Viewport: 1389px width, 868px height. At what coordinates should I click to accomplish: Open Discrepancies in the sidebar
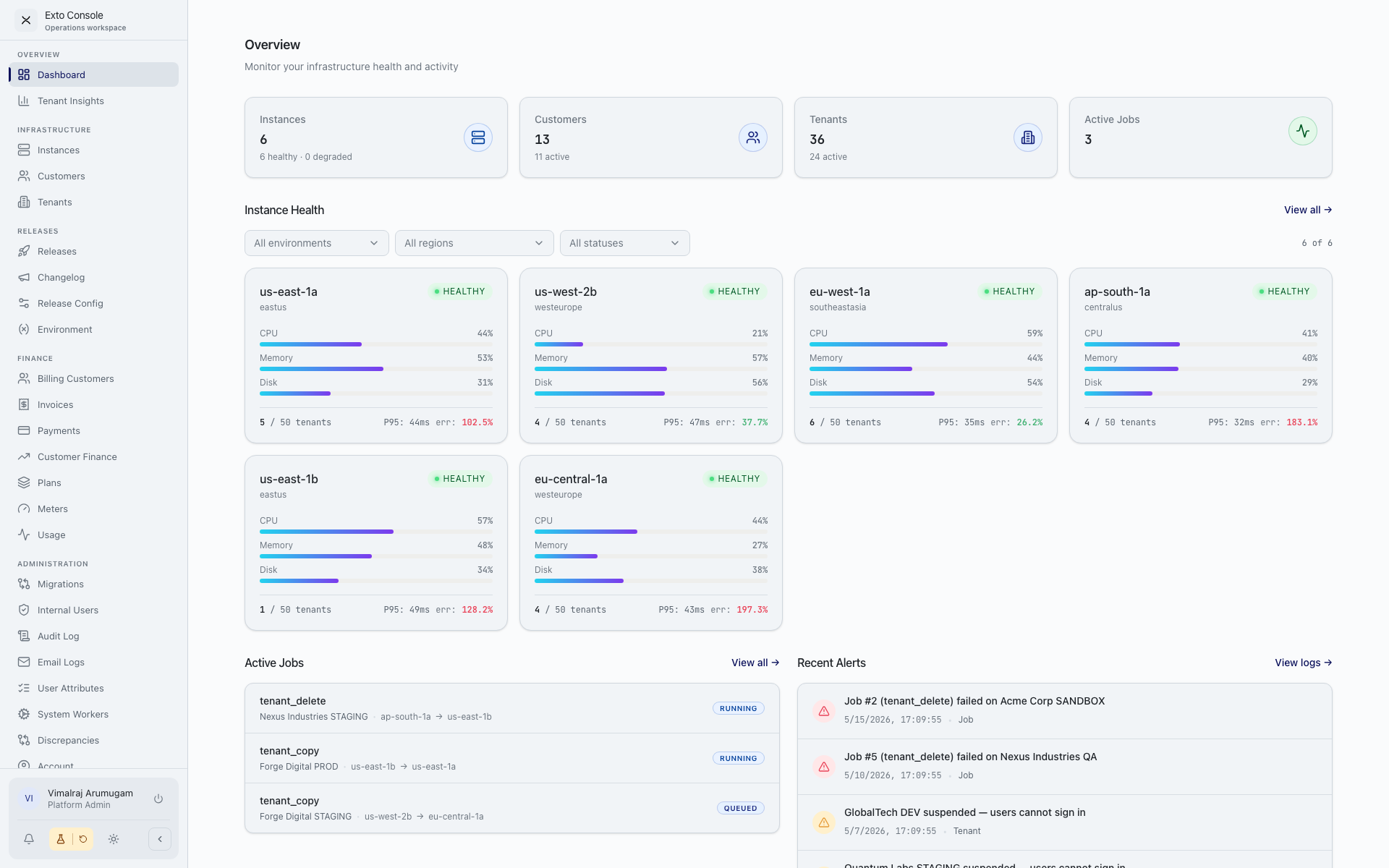pyautogui.click(x=94, y=740)
